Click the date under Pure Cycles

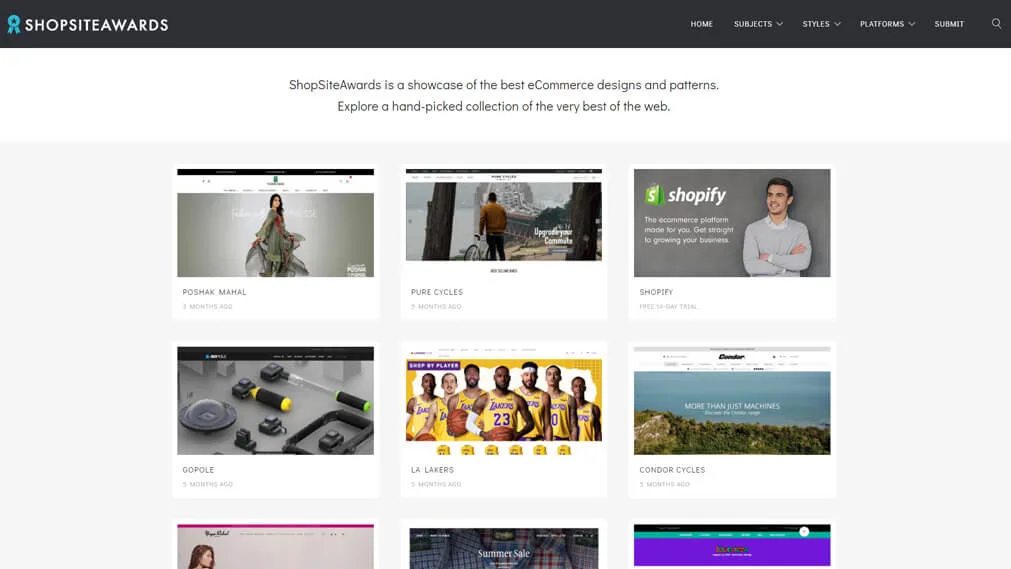[437, 306]
